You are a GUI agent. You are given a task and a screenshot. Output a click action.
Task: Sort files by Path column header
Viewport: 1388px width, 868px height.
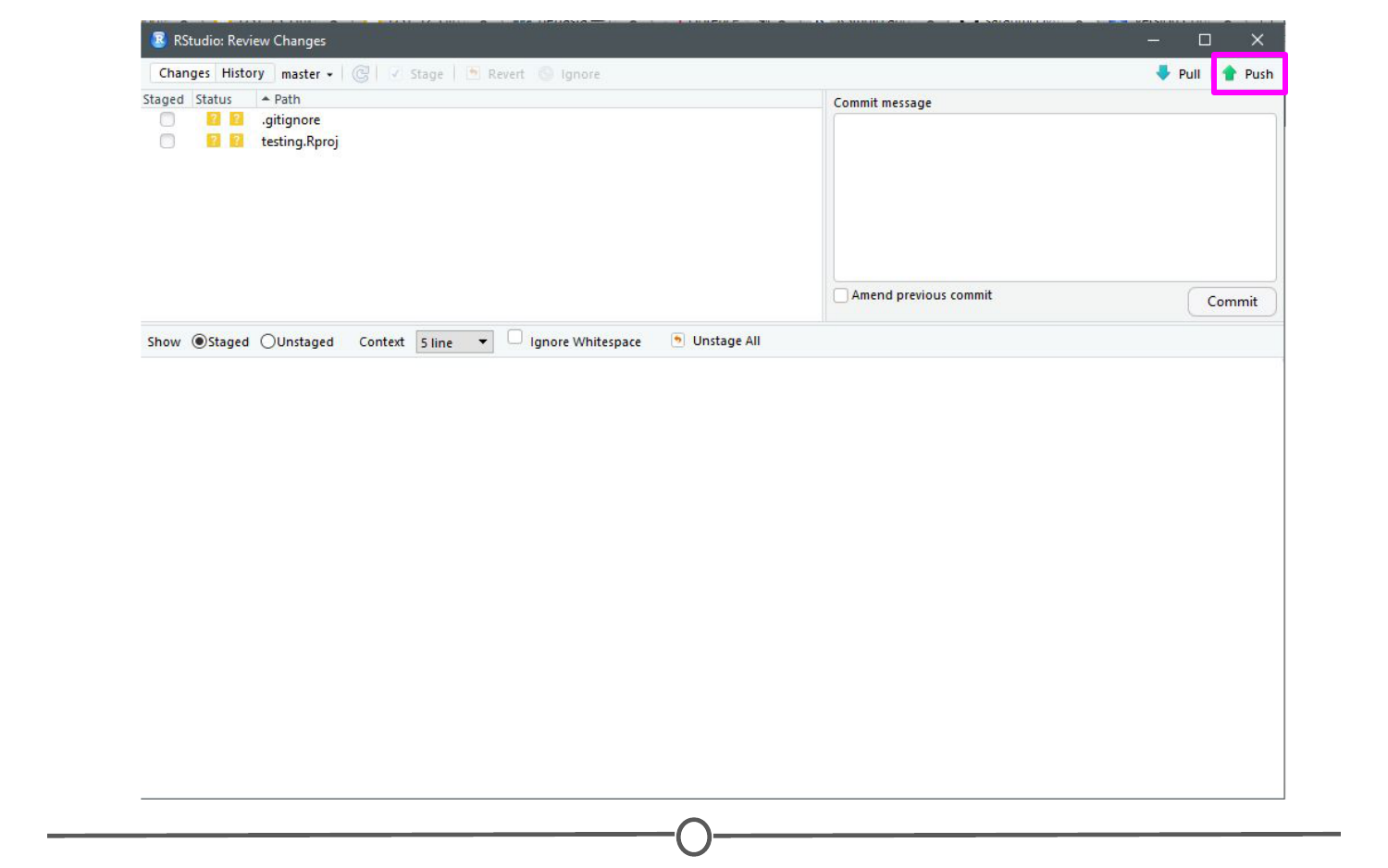point(287,99)
